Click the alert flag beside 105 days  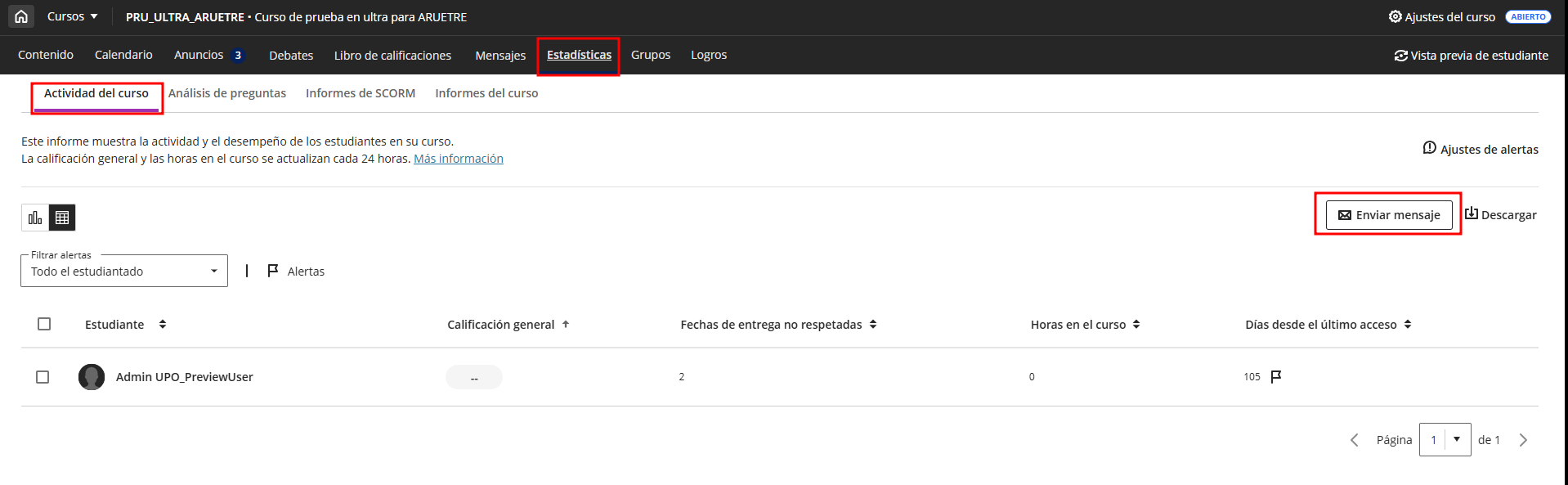[x=1276, y=376]
